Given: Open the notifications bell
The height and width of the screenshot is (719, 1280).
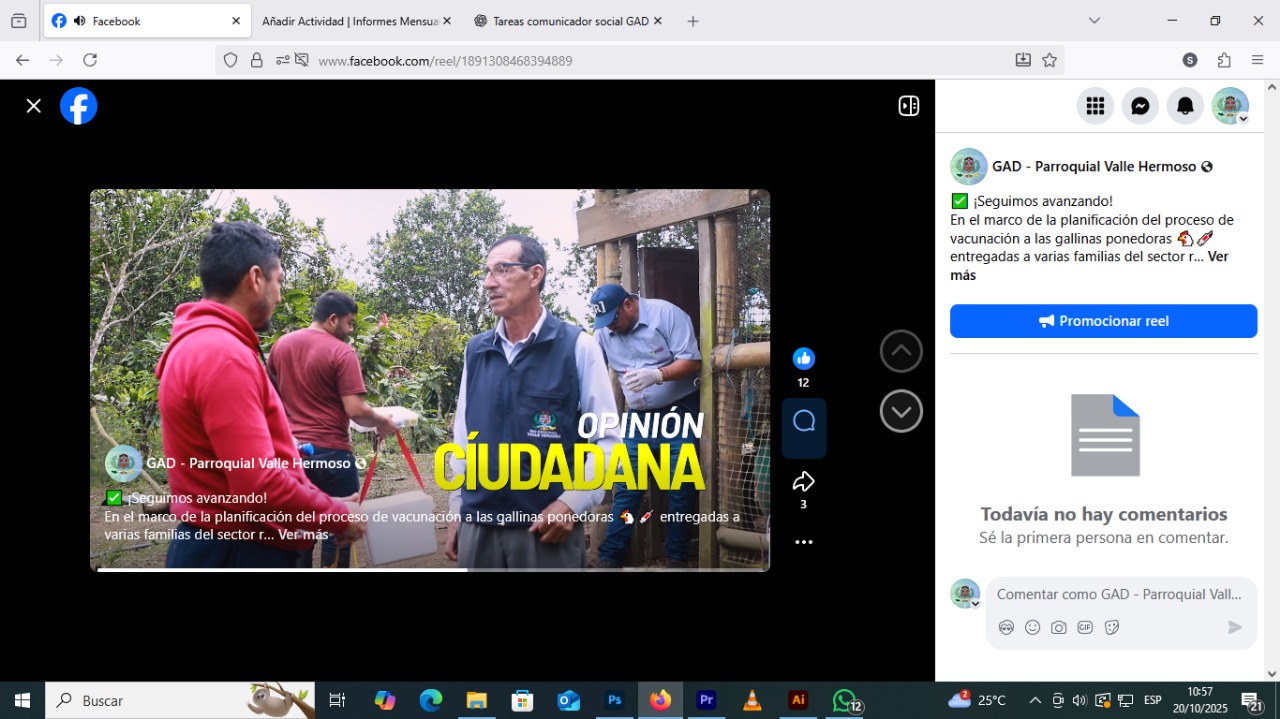Looking at the screenshot, I should coord(1185,106).
